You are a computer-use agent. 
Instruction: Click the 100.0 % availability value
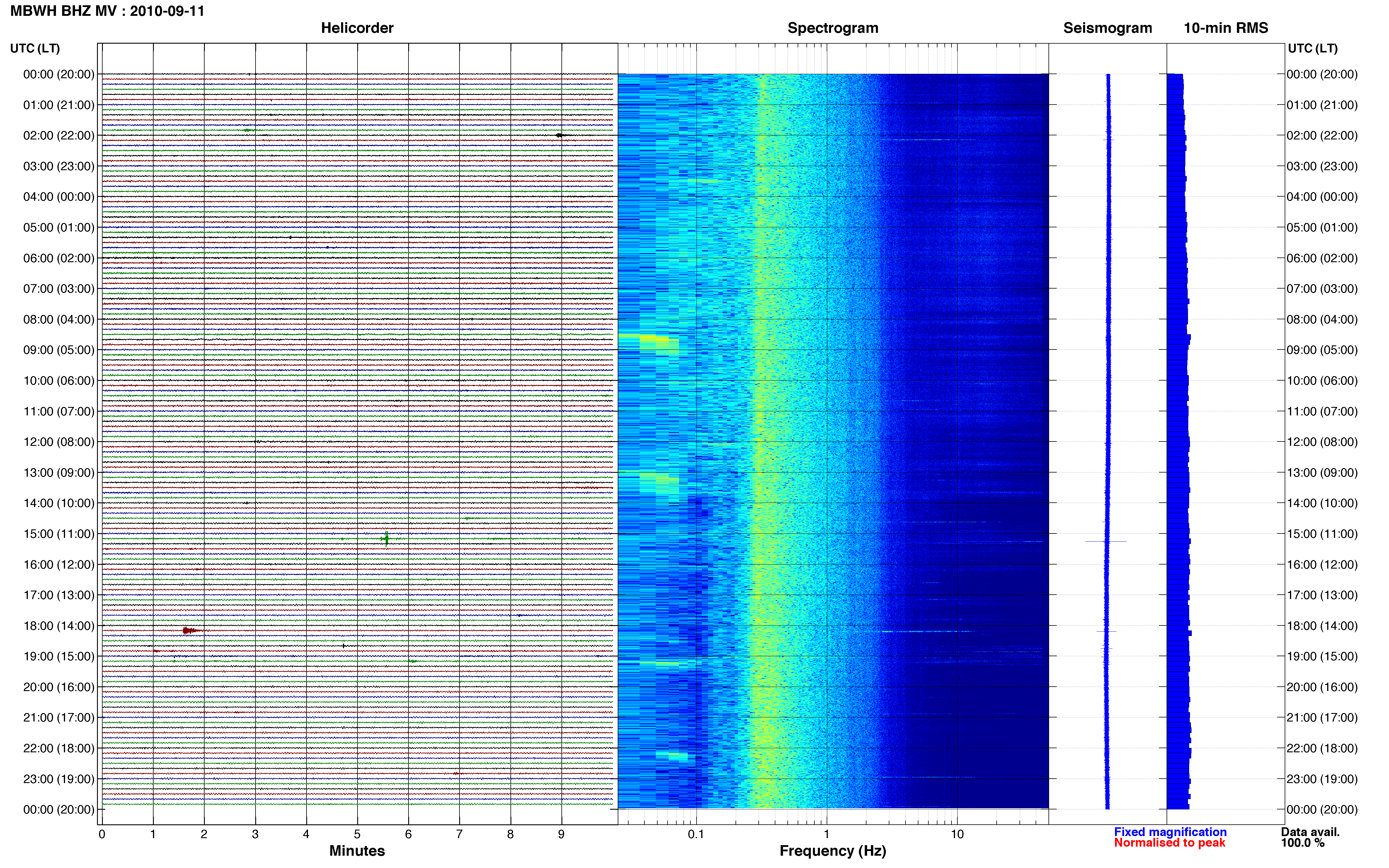tap(1303, 843)
